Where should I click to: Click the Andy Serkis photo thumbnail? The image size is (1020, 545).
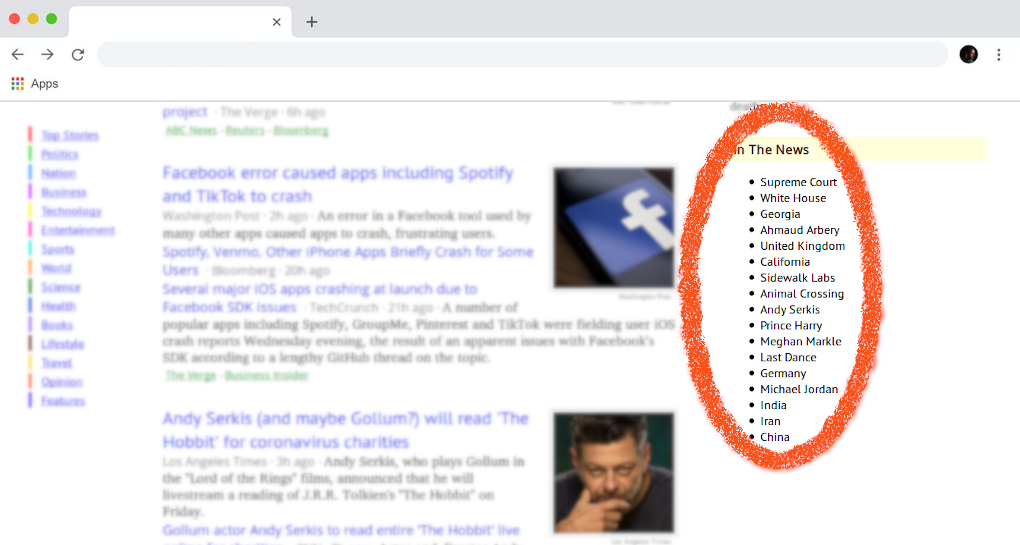click(613, 472)
